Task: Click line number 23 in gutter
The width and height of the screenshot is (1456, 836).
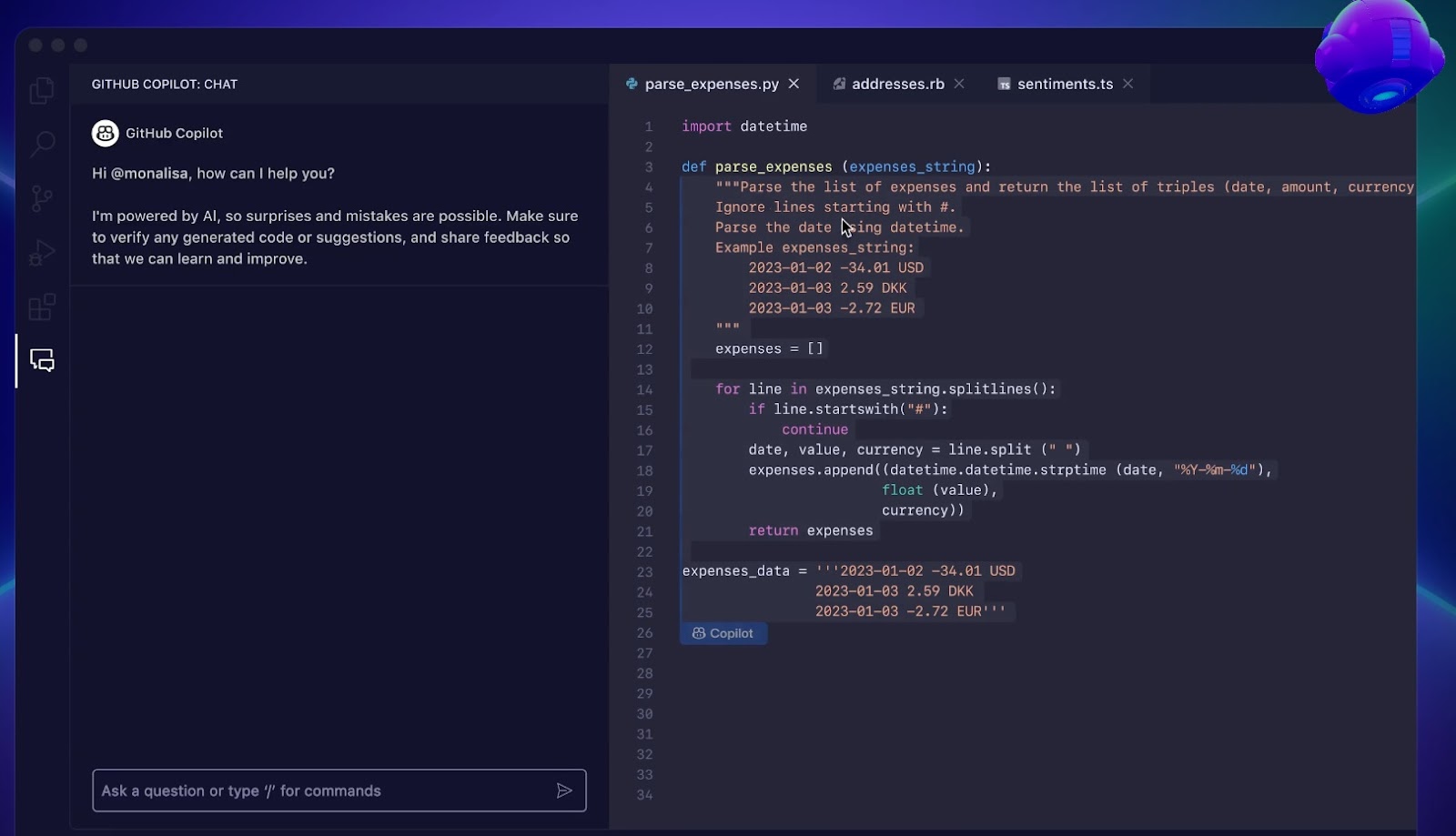Action: point(644,571)
